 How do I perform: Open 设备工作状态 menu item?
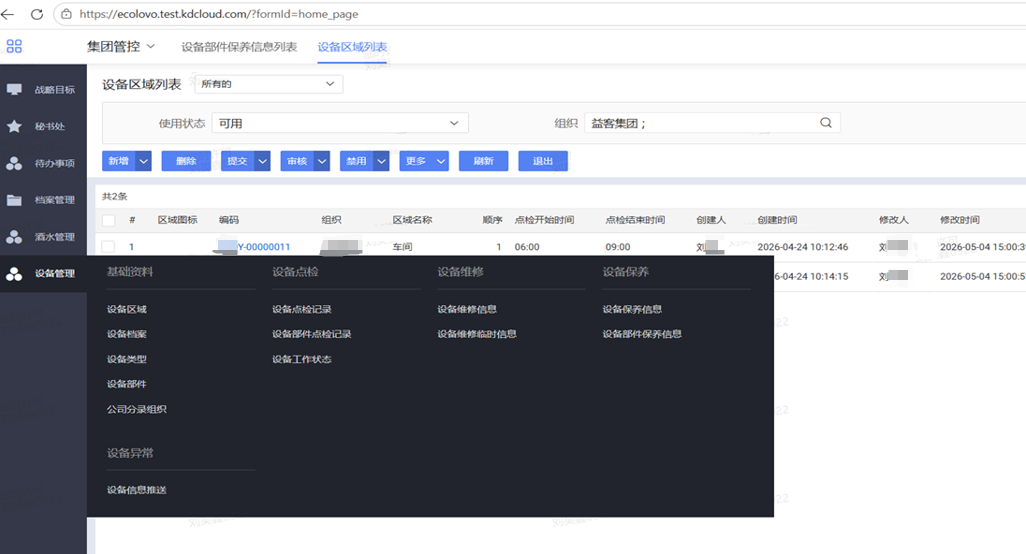point(302,359)
